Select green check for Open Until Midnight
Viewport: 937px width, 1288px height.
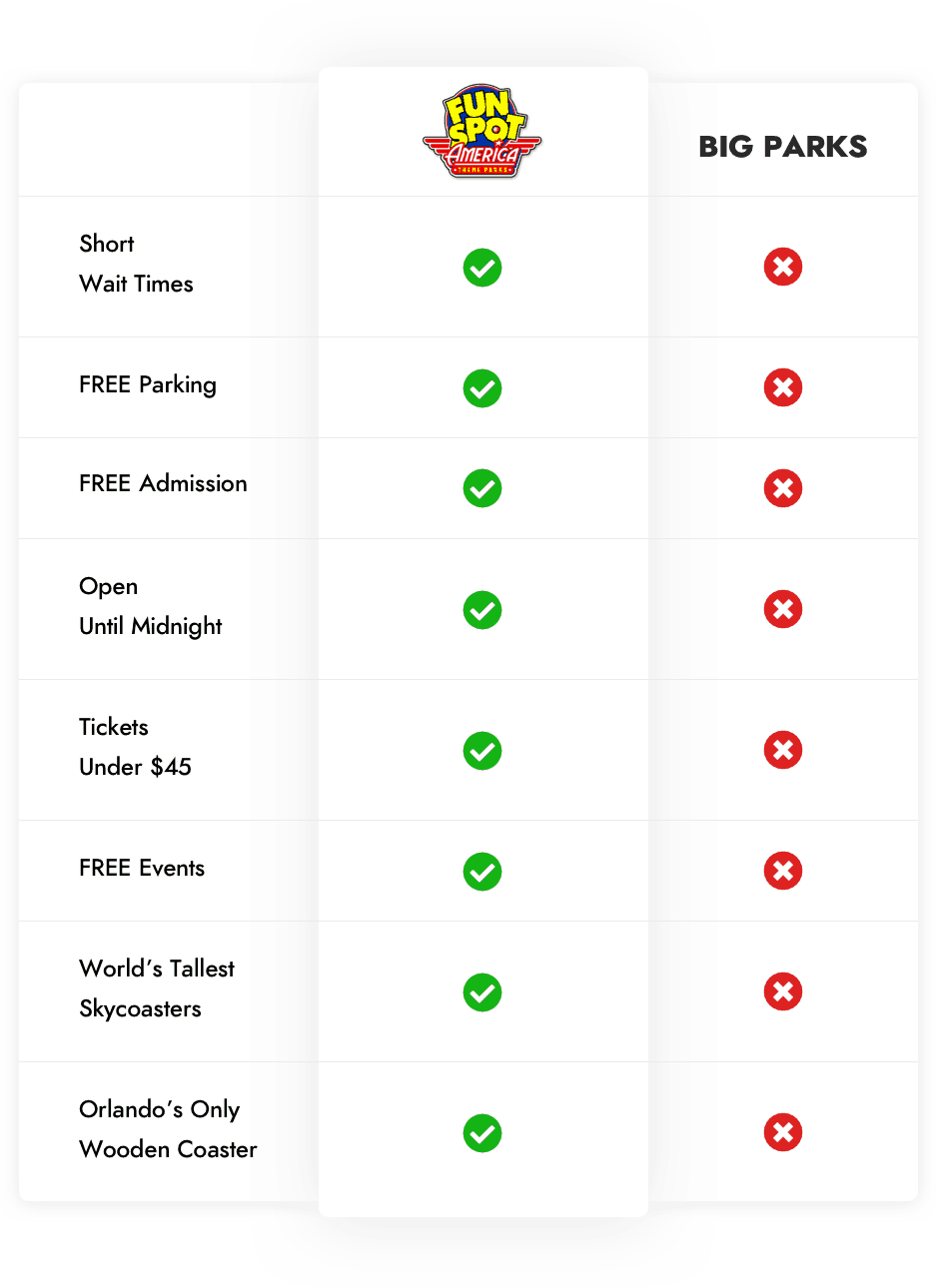(482, 610)
